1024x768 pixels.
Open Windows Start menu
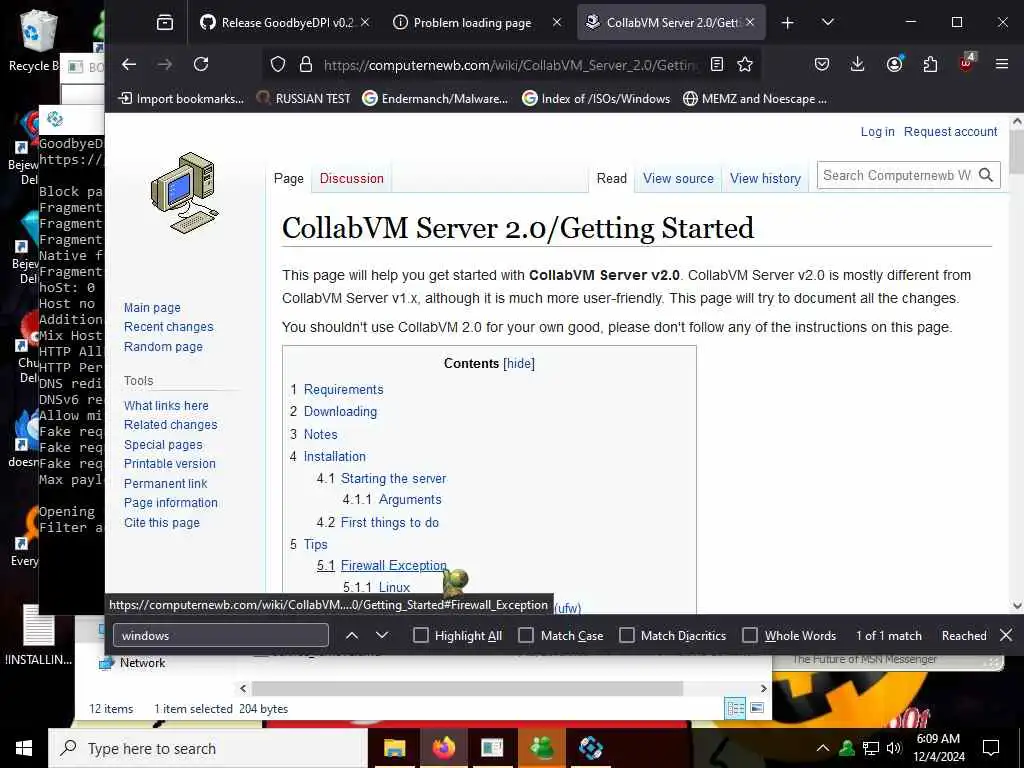pos(24,748)
